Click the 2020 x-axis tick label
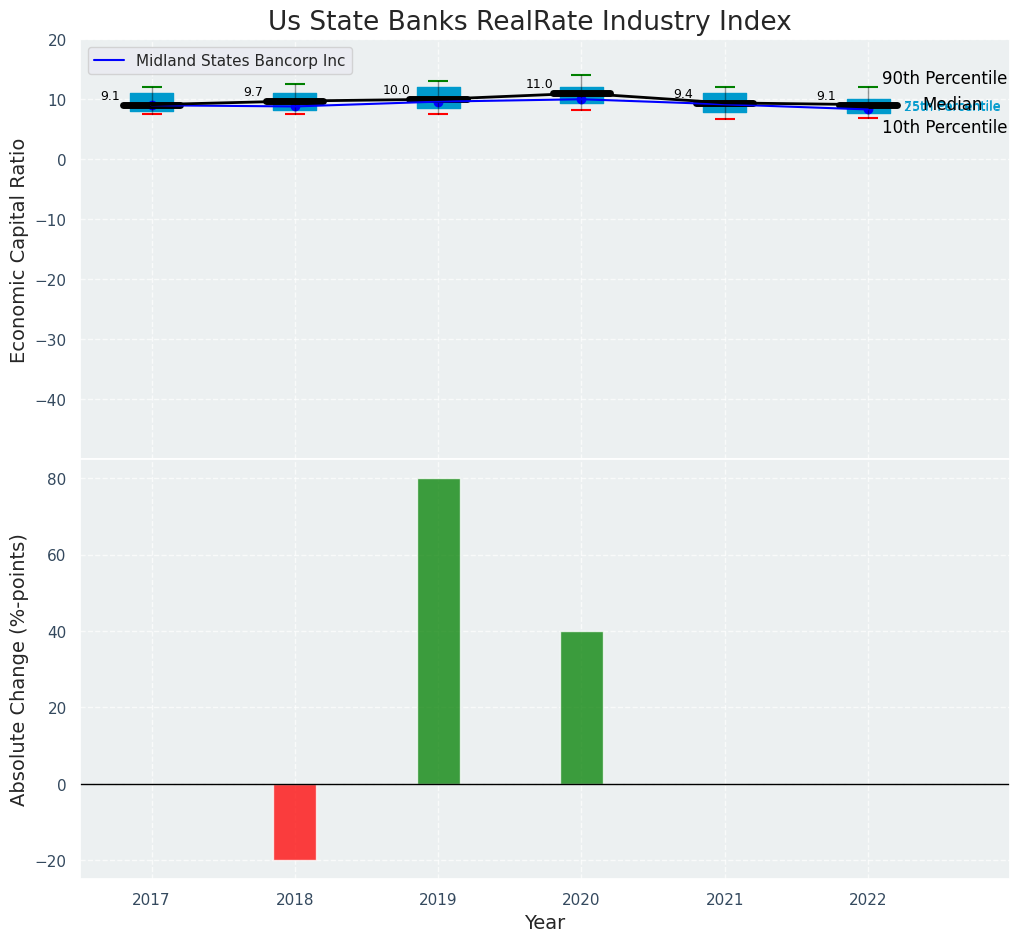Image resolution: width=1019 pixels, height=942 pixels. tap(581, 900)
